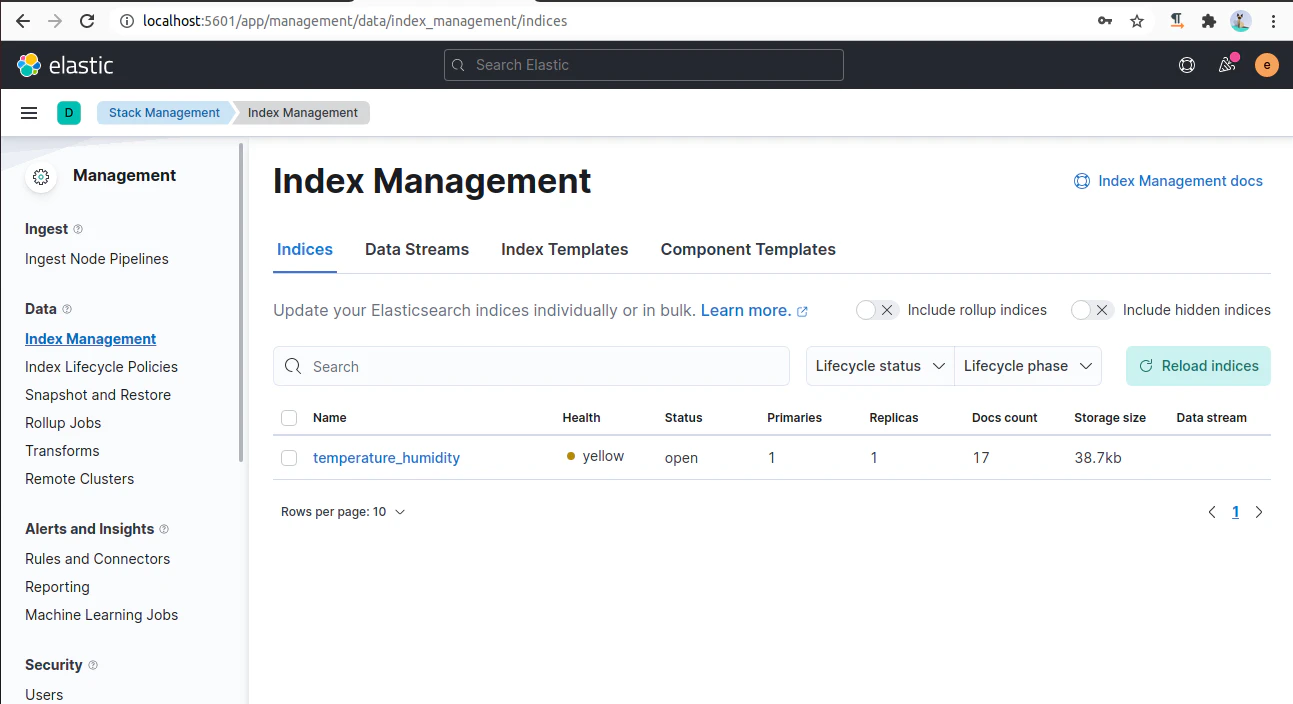Click the Elastic logo
This screenshot has height=704, width=1293.
coord(65,65)
